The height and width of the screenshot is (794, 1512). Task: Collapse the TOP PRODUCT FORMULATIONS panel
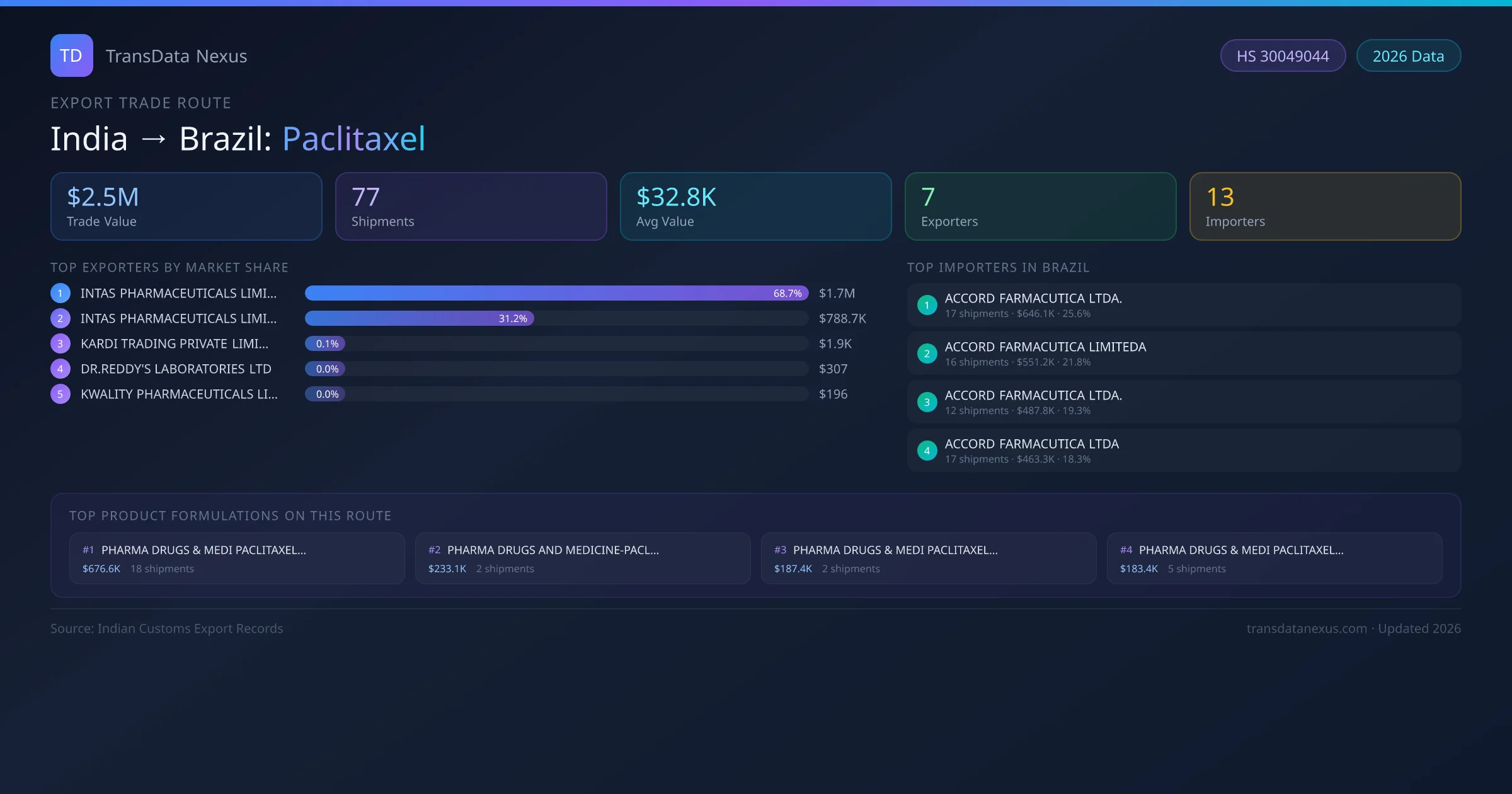(231, 515)
